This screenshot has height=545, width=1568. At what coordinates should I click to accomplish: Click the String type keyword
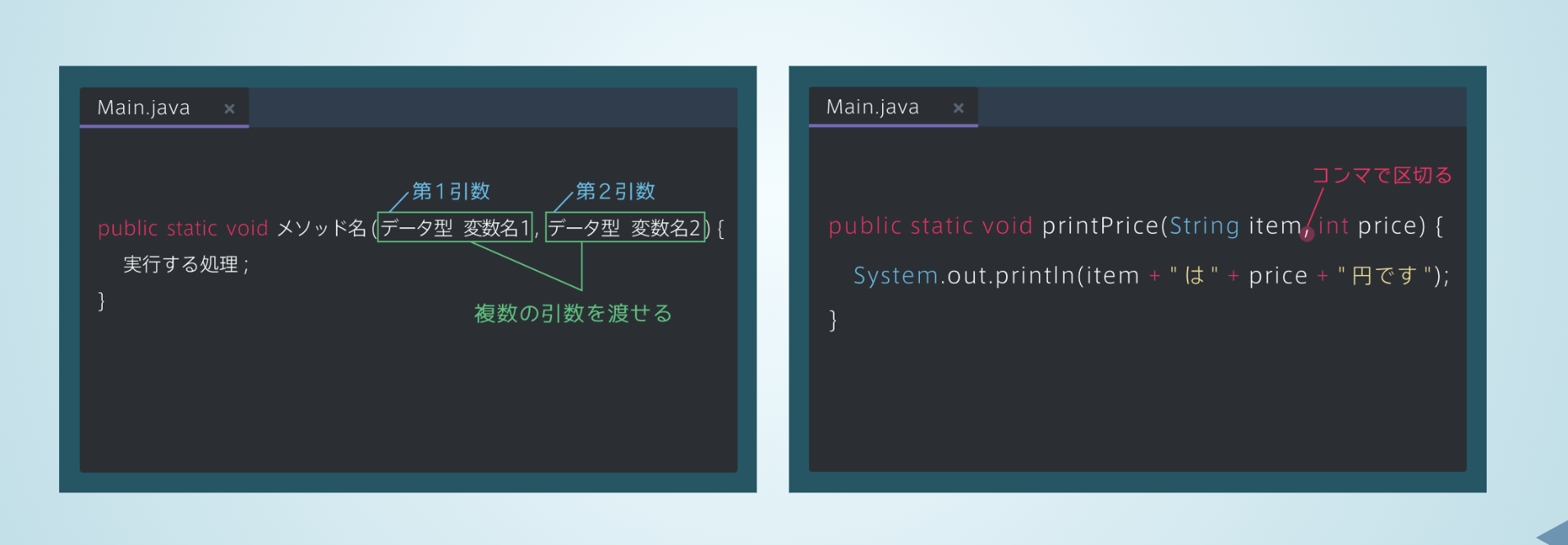tap(1204, 226)
